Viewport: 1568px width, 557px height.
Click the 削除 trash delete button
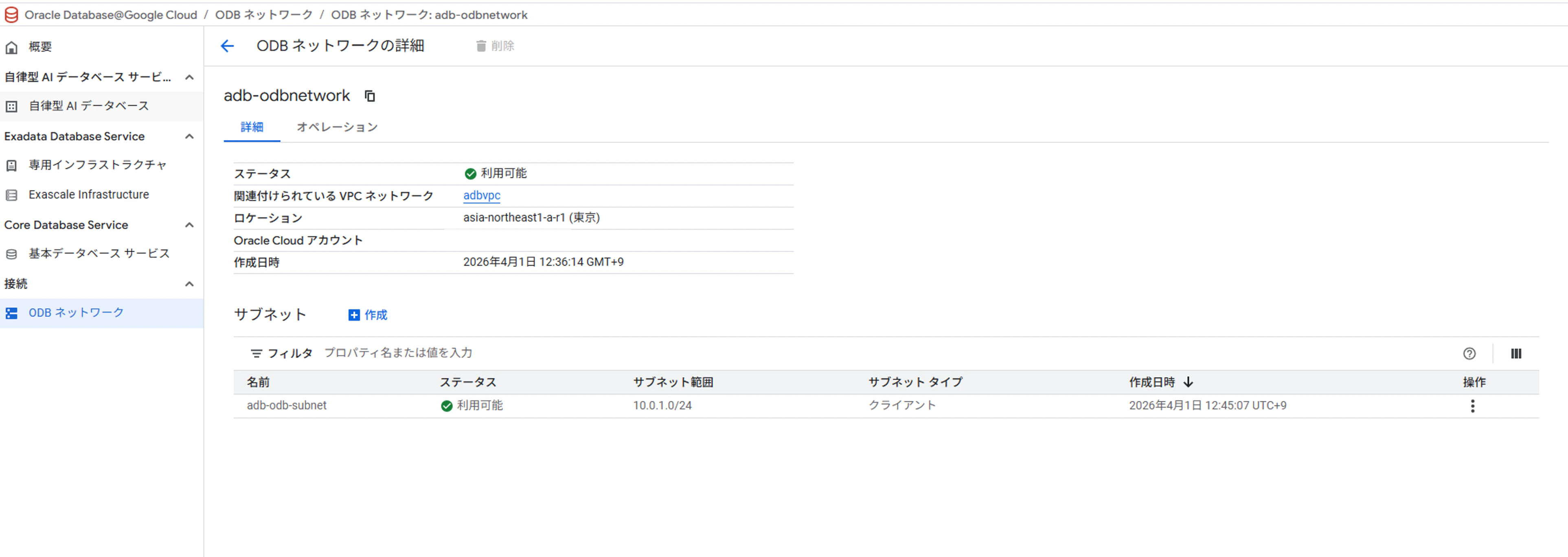pyautogui.click(x=495, y=46)
